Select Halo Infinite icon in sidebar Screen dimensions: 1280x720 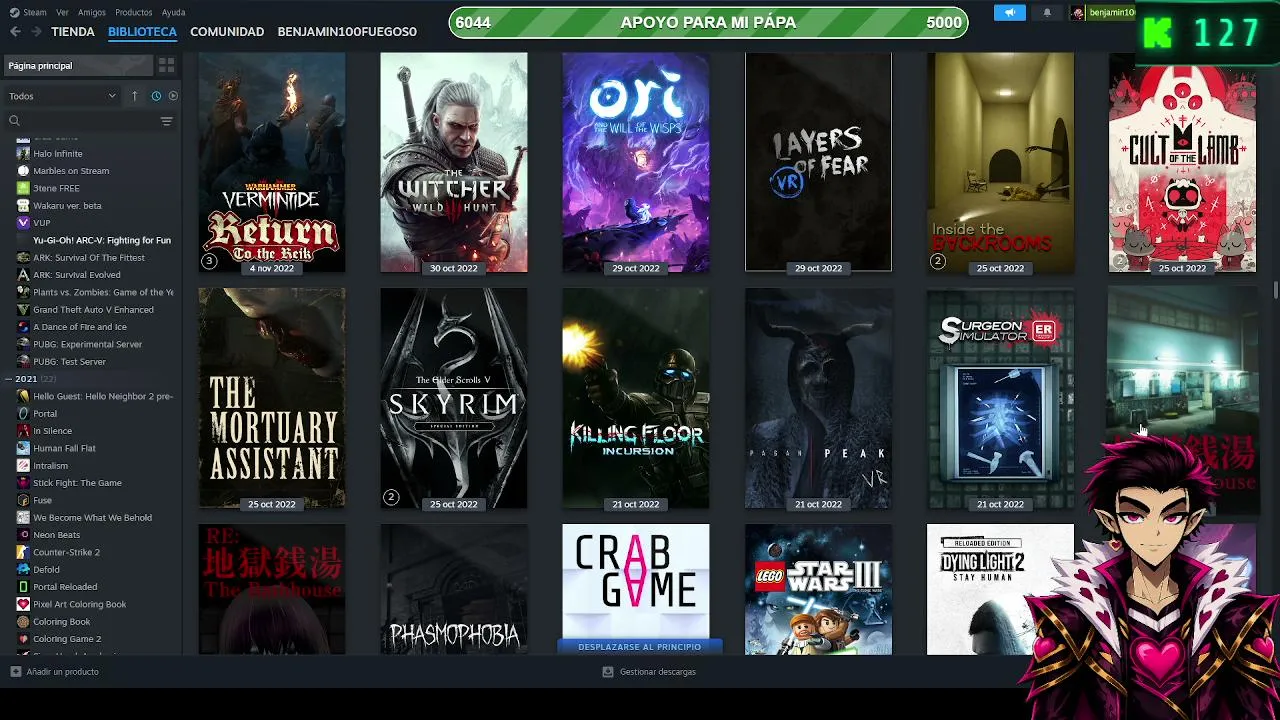pyautogui.click(x=24, y=154)
